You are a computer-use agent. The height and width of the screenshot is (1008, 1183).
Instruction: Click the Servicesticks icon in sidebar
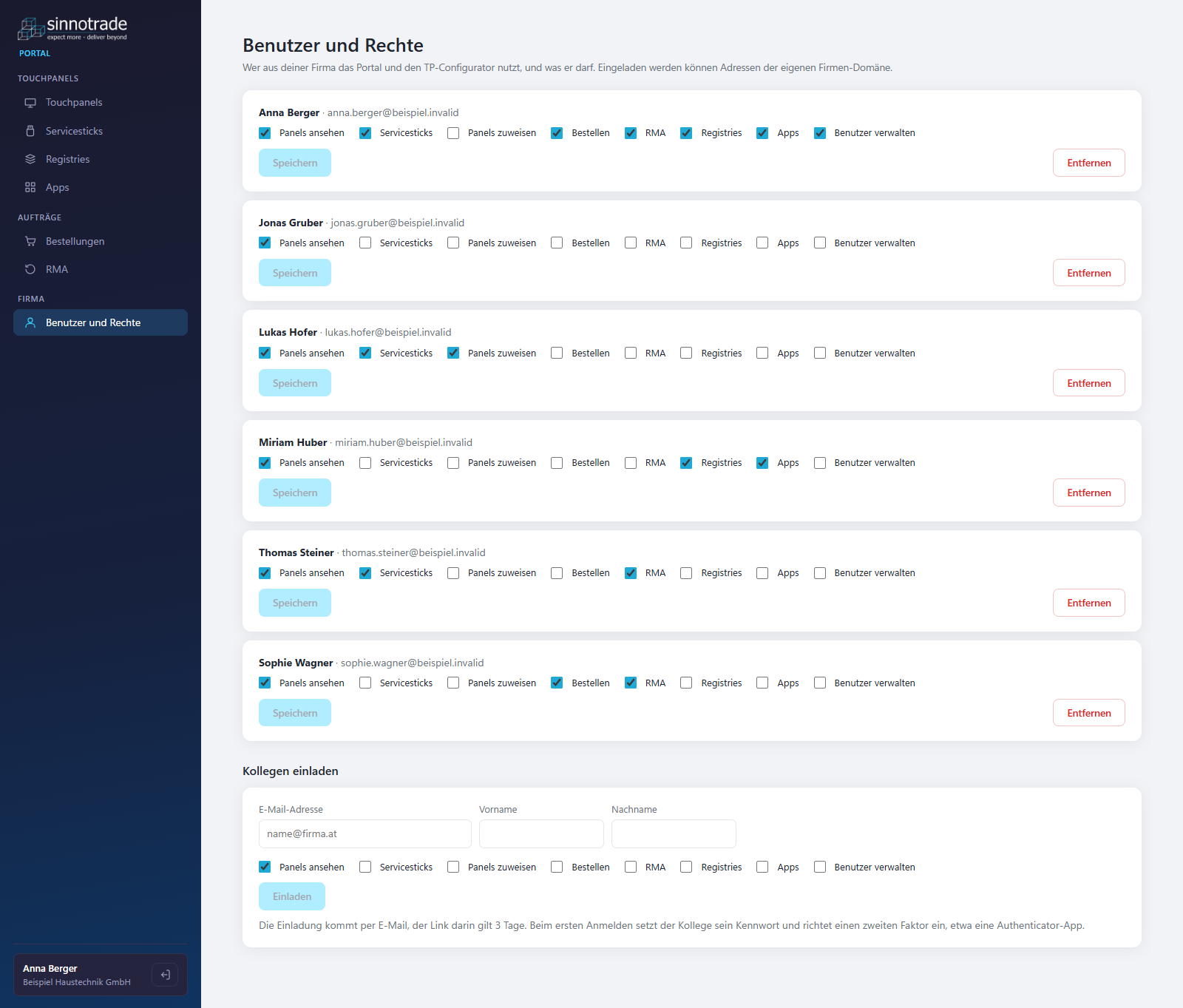pos(30,131)
